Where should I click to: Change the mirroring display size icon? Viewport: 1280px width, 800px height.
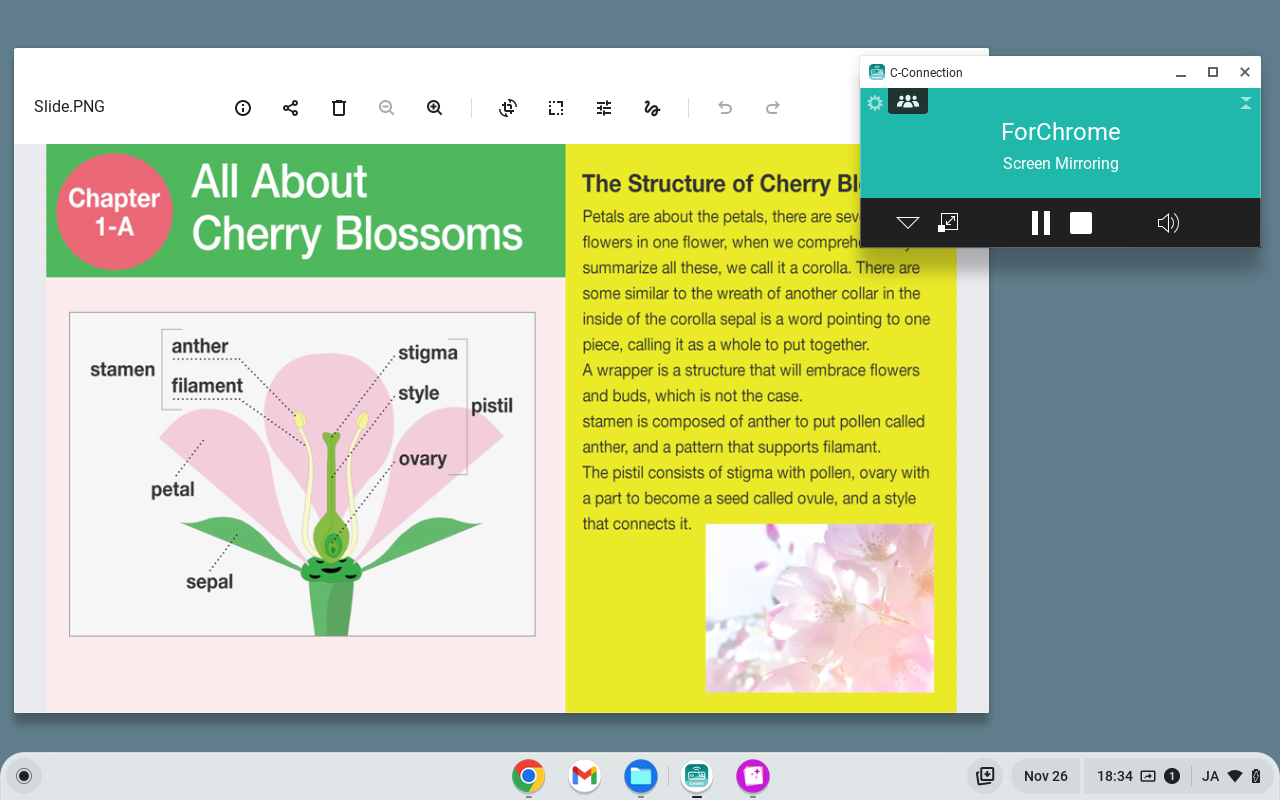tap(948, 222)
